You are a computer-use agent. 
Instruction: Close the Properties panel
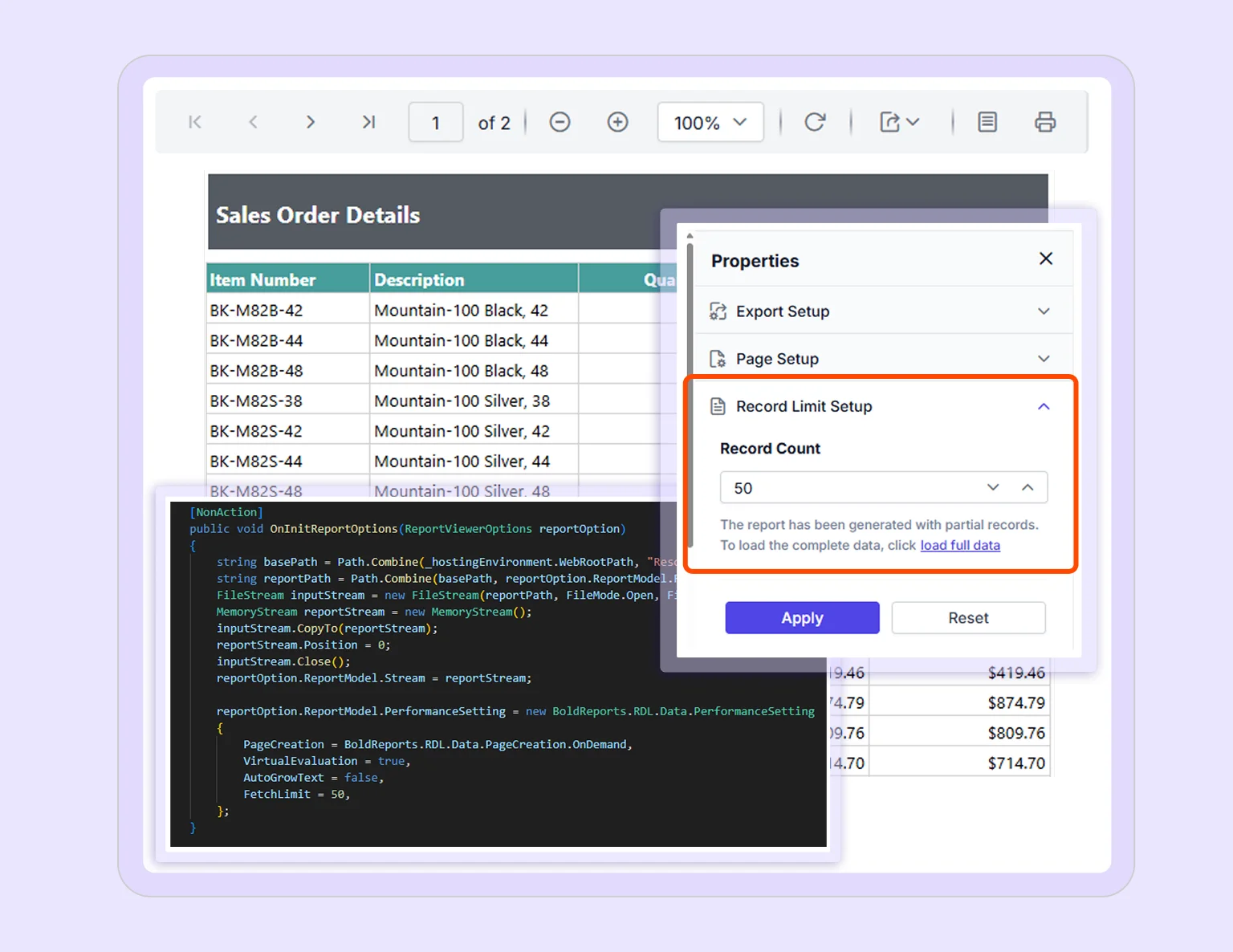tap(1046, 258)
